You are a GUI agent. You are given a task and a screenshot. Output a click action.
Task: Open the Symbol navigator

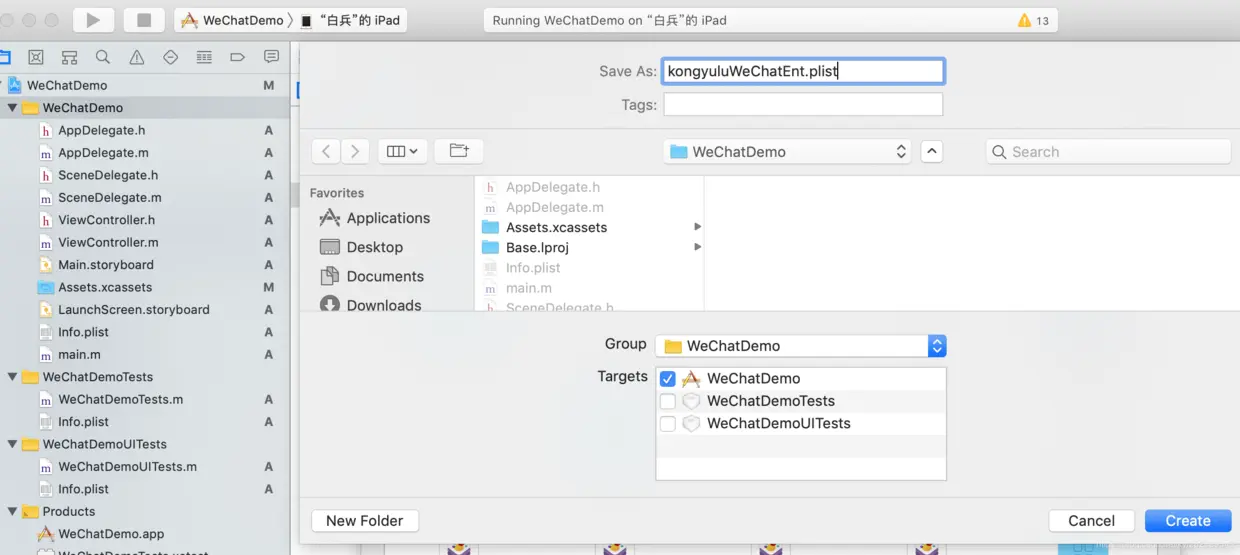[69, 57]
